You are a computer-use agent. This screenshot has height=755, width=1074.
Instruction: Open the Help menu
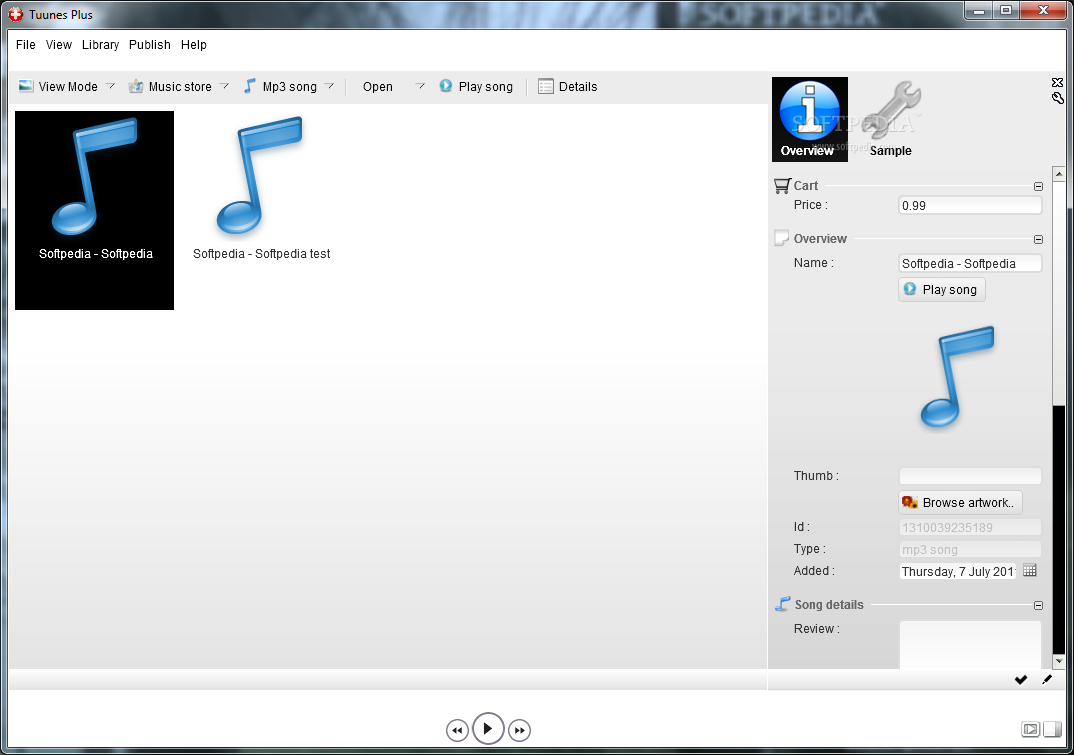click(193, 45)
